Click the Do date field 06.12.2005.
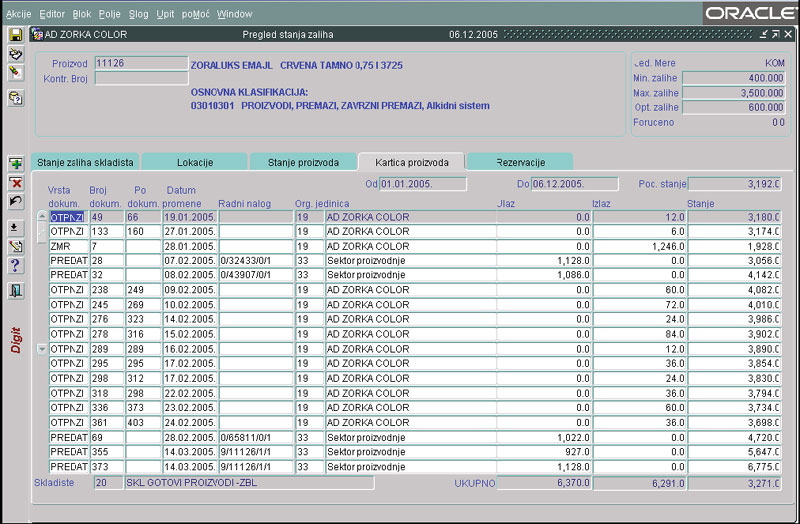This screenshot has width=800, height=524. coord(574,184)
